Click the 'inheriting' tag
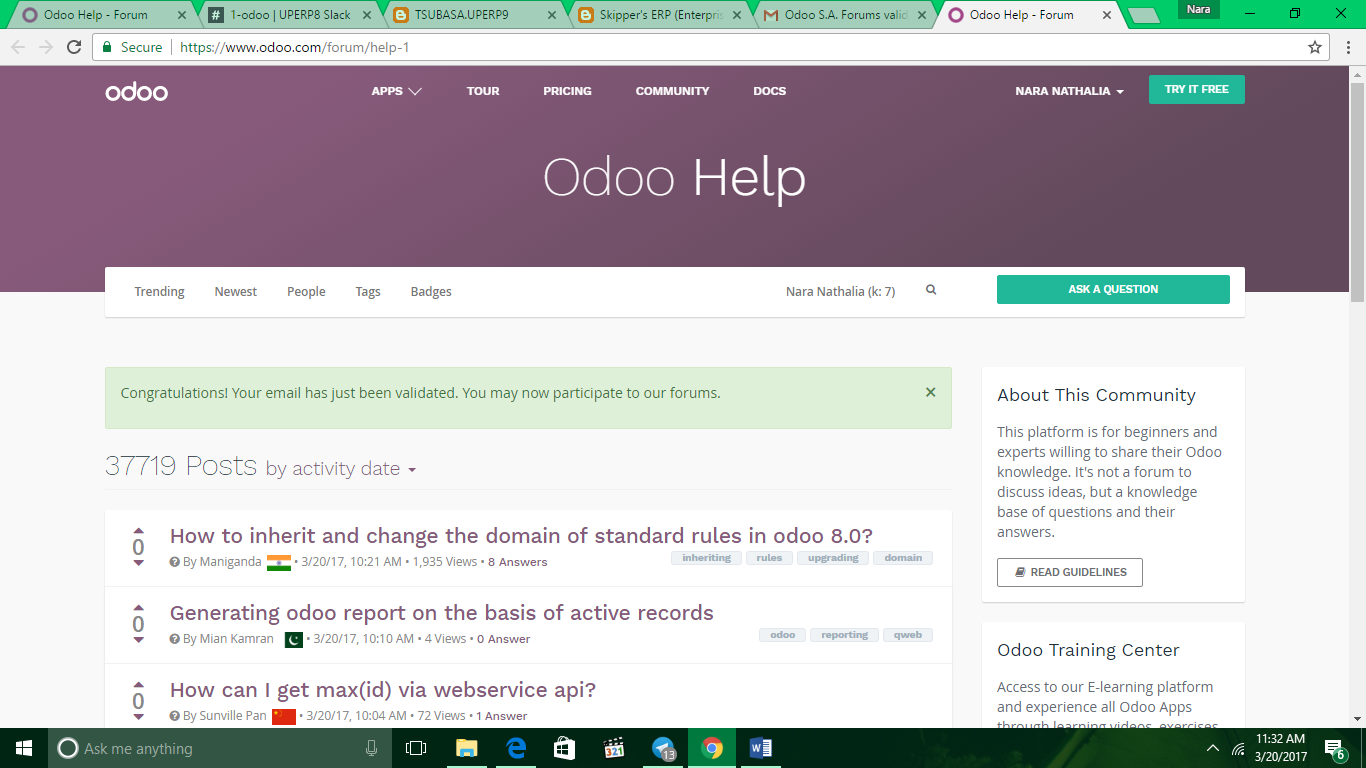This screenshot has width=1366, height=768. (707, 558)
